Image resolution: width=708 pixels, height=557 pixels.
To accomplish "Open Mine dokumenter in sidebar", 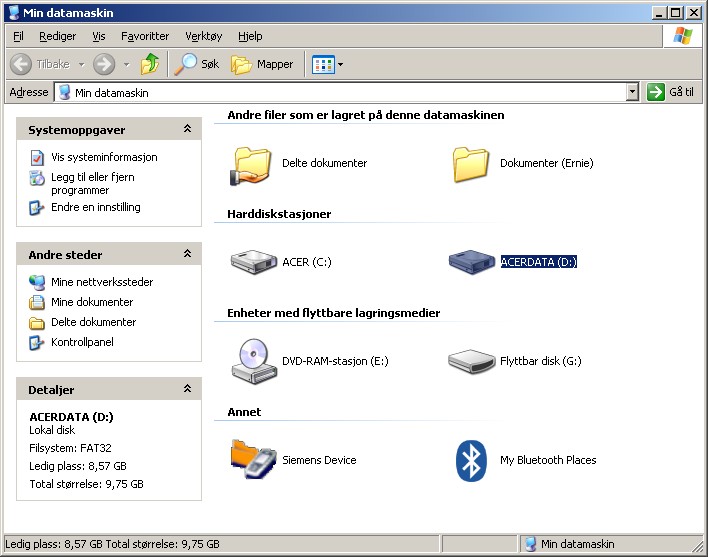I will coord(92,302).
